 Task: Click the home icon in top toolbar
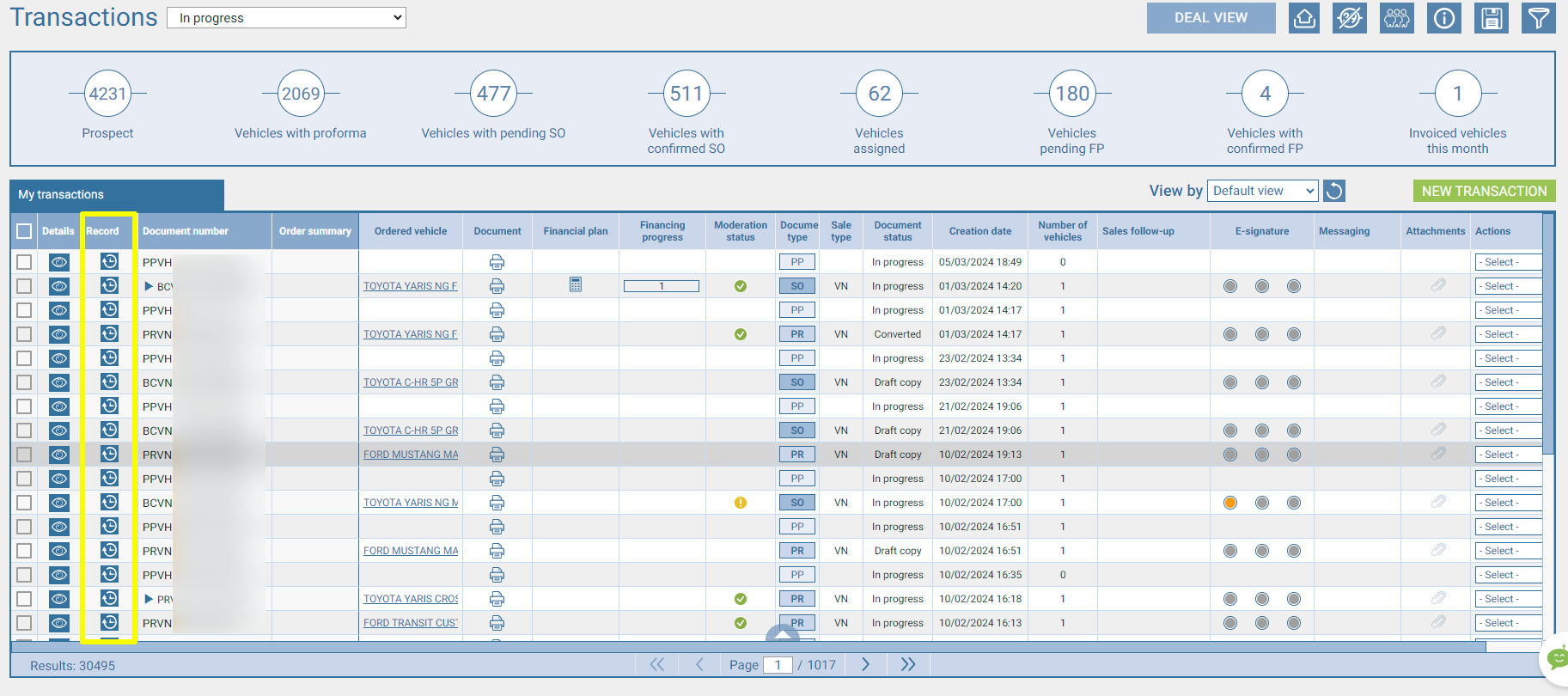(1304, 18)
